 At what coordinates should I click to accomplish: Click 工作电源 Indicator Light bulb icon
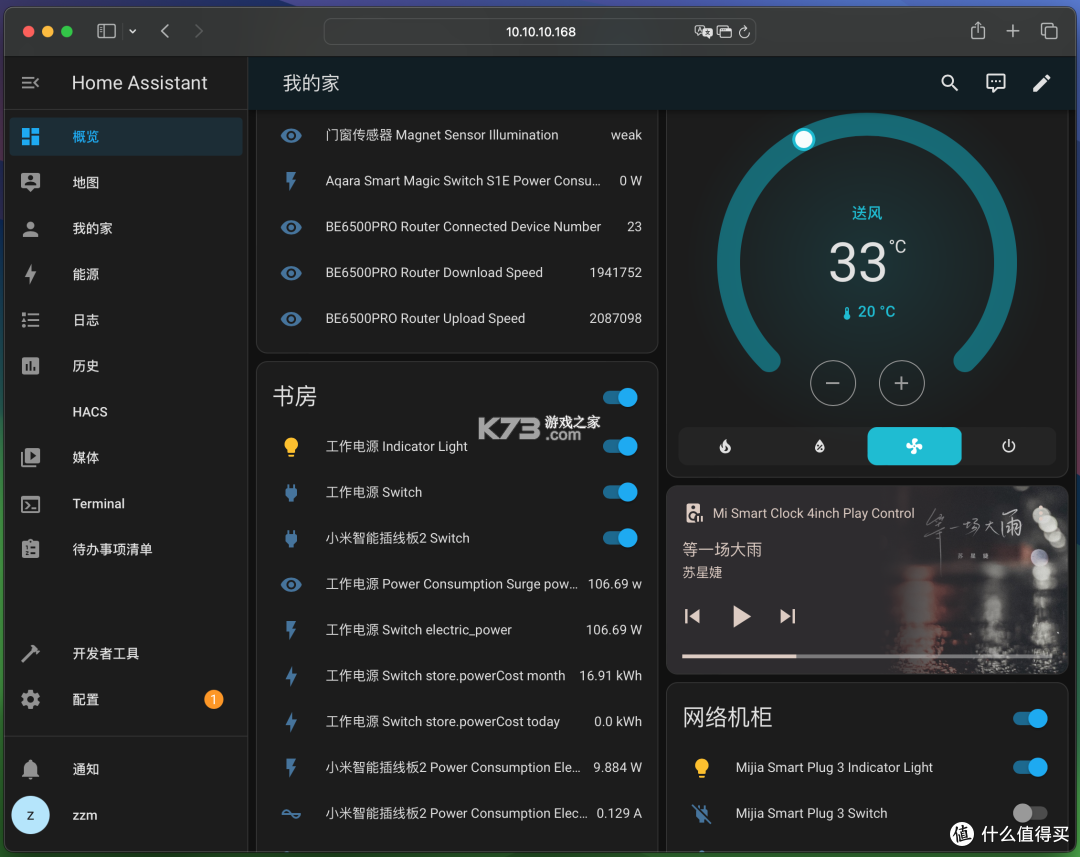[x=291, y=446]
